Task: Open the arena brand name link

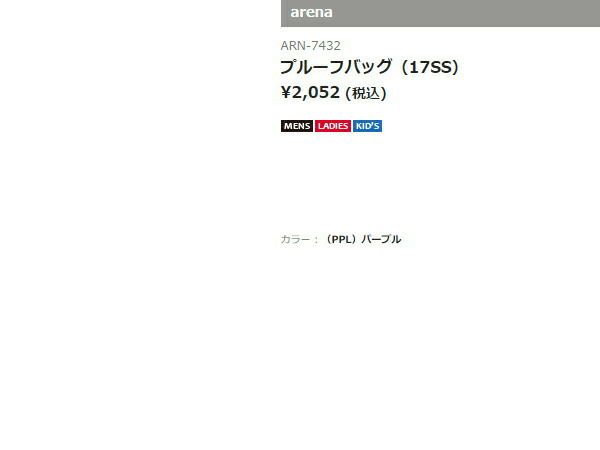Action: point(311,12)
